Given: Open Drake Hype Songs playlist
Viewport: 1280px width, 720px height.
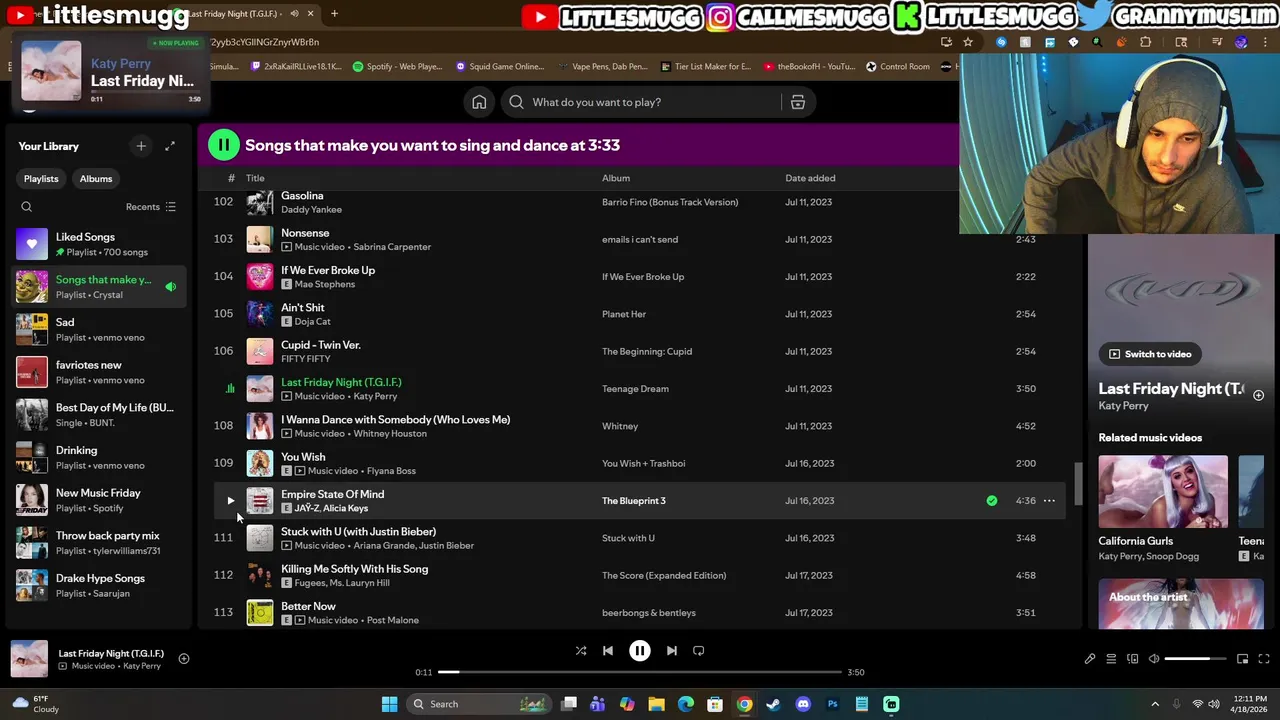Looking at the screenshot, I should (100, 585).
